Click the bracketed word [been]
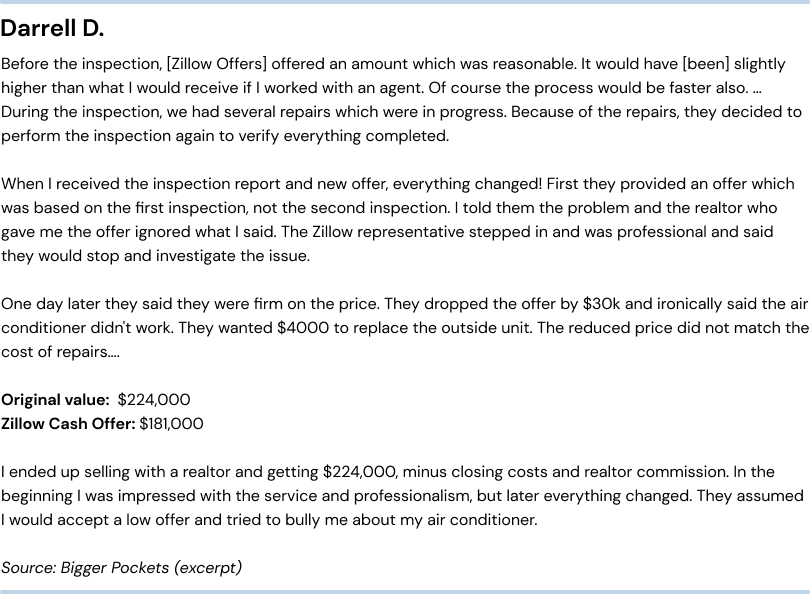 (x=709, y=64)
